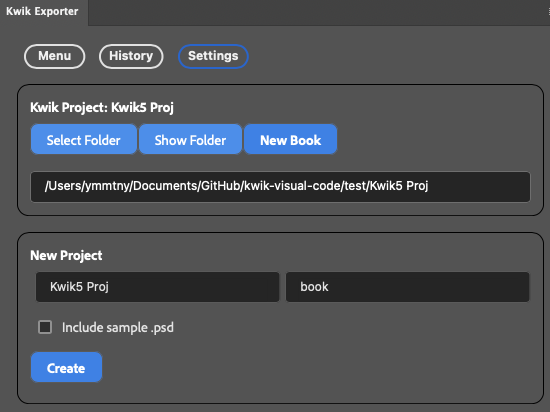Open the panel flyout menu icon
Image resolution: width=550 pixels, height=412 pixels.
point(548,12)
